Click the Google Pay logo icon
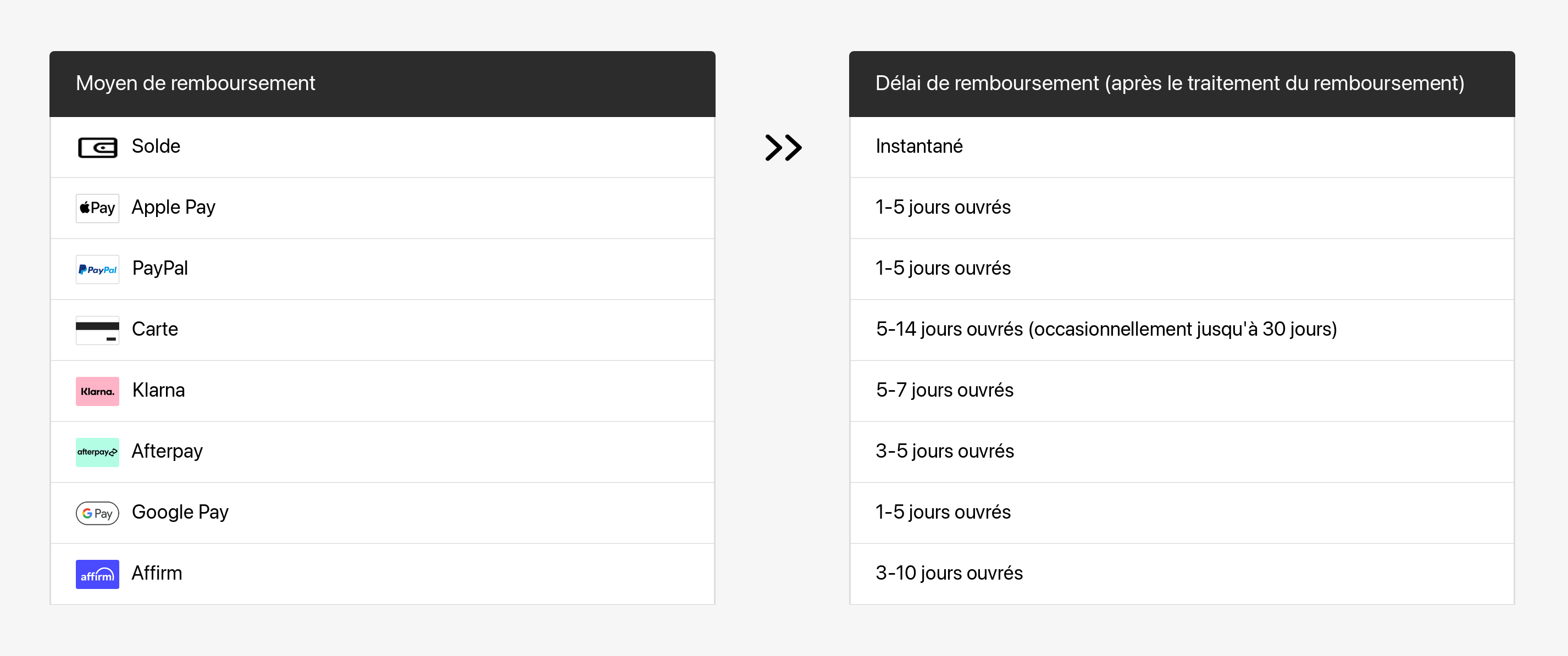Screen dimensions: 1568x656 tap(97, 513)
